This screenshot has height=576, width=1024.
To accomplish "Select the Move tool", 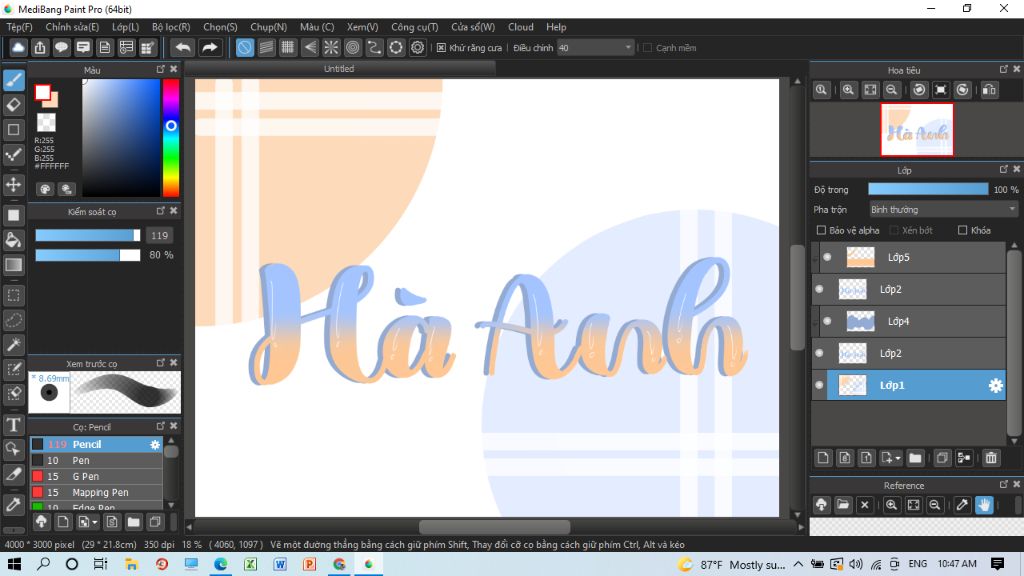I will click(x=14, y=185).
